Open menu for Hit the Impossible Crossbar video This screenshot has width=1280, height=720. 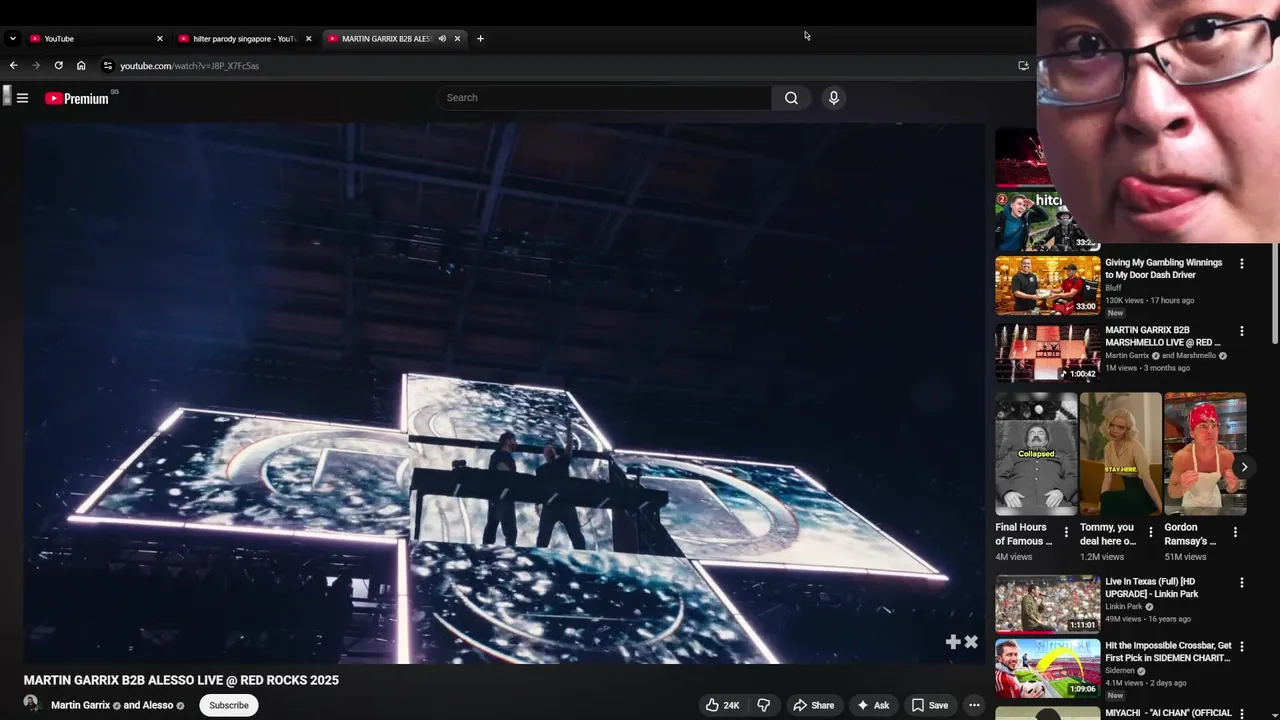(x=1242, y=647)
